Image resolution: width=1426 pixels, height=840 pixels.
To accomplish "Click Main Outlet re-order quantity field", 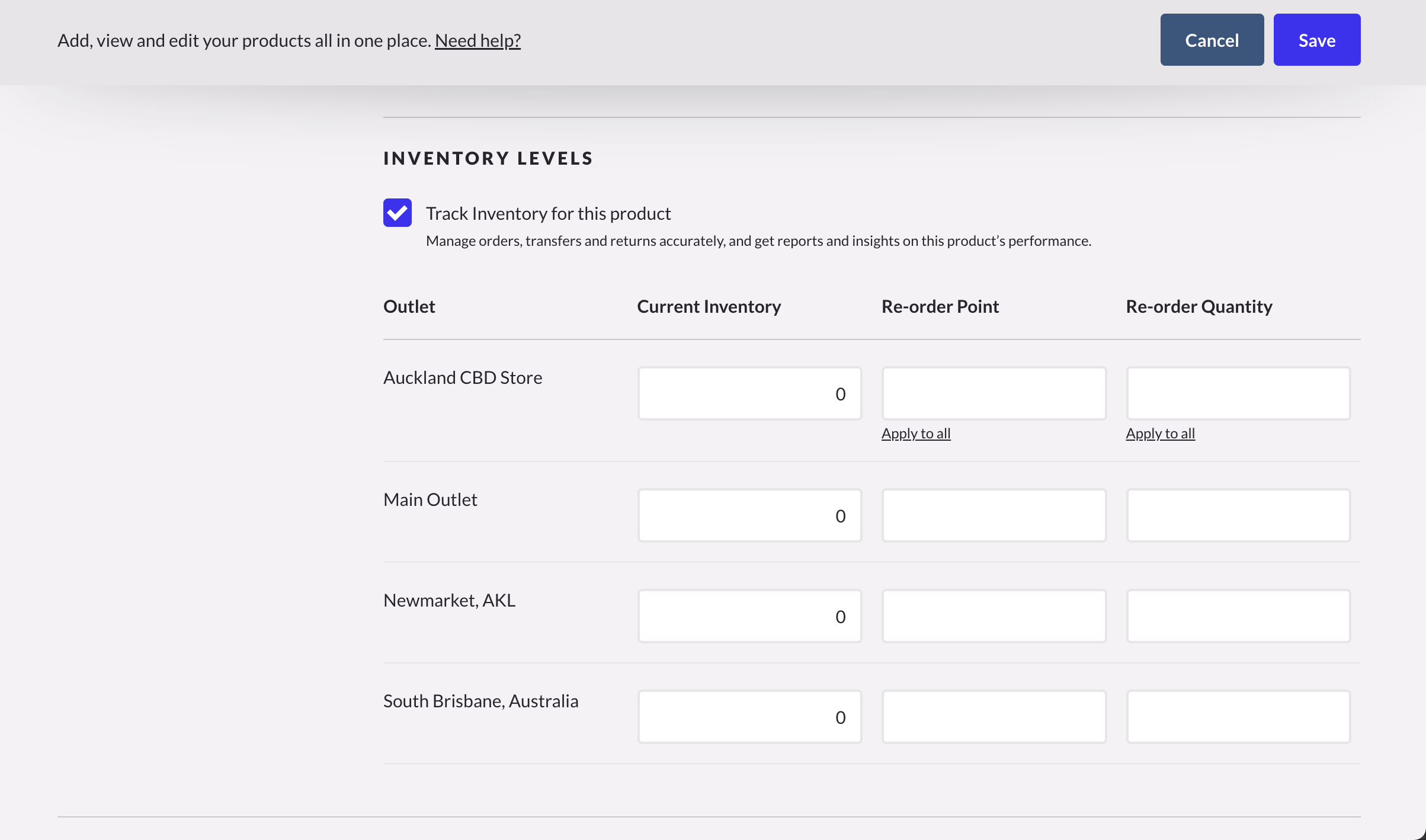I will tap(1238, 515).
